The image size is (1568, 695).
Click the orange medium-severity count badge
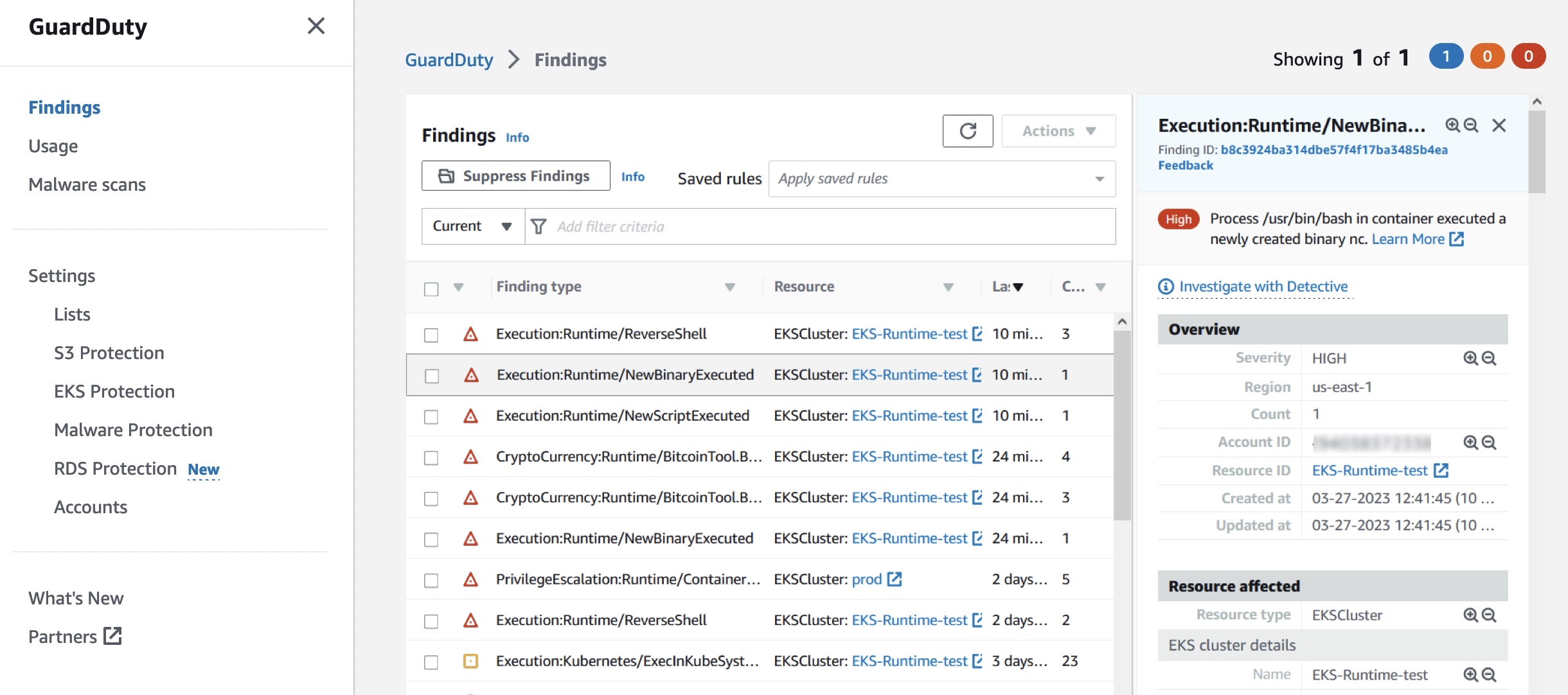point(1487,57)
